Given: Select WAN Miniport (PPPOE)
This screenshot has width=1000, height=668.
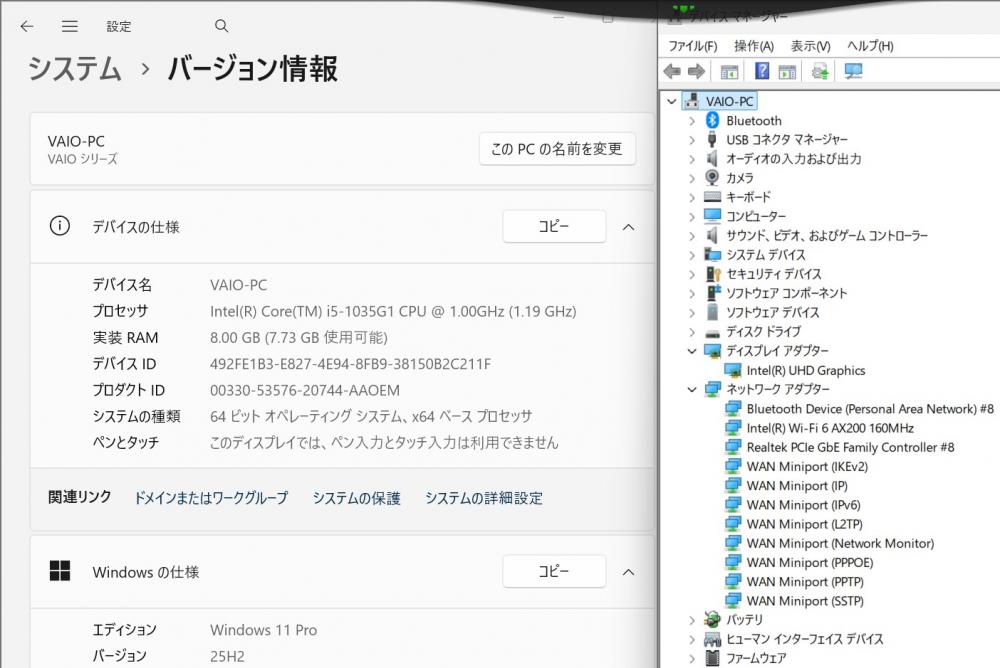Looking at the screenshot, I should point(809,562).
